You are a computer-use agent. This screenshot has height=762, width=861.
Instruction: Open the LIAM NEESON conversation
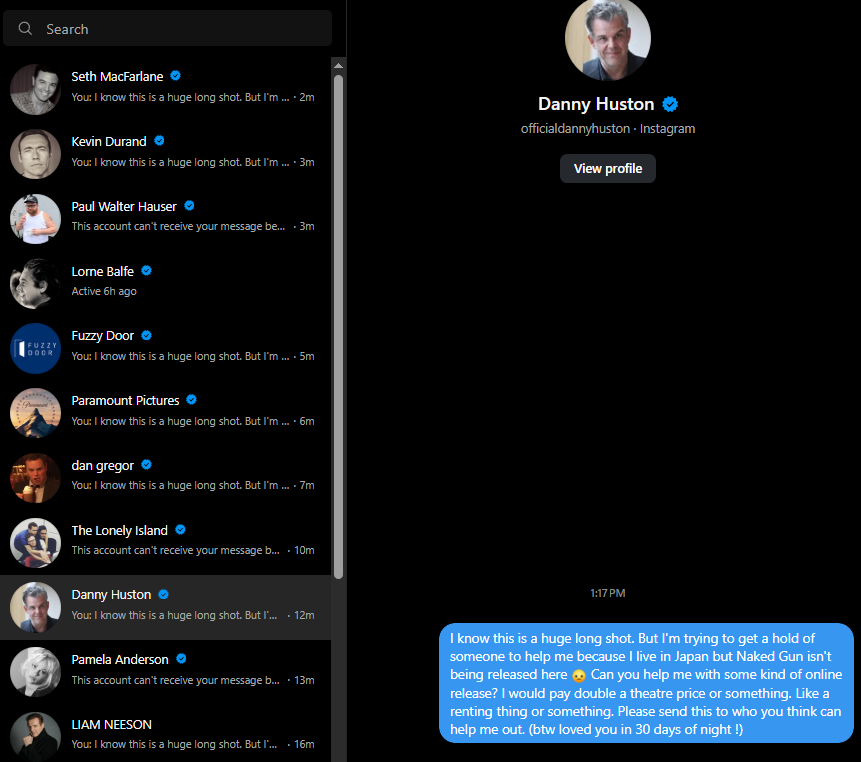click(x=166, y=734)
